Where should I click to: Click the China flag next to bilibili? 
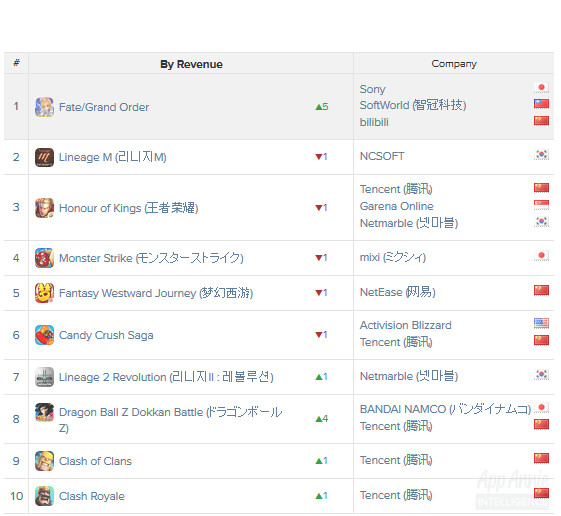click(541, 121)
